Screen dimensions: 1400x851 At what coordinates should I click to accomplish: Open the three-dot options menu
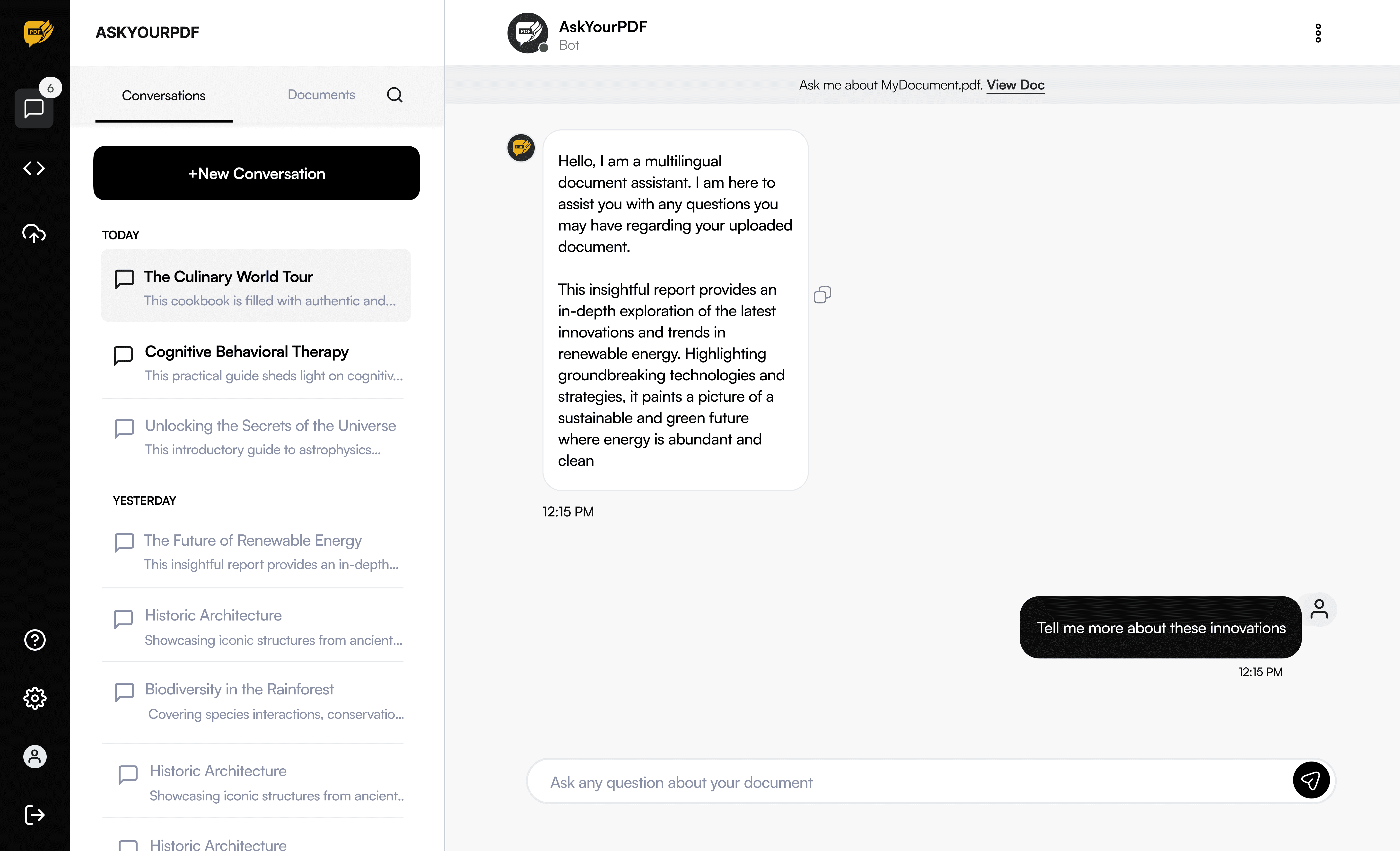pos(1318,33)
